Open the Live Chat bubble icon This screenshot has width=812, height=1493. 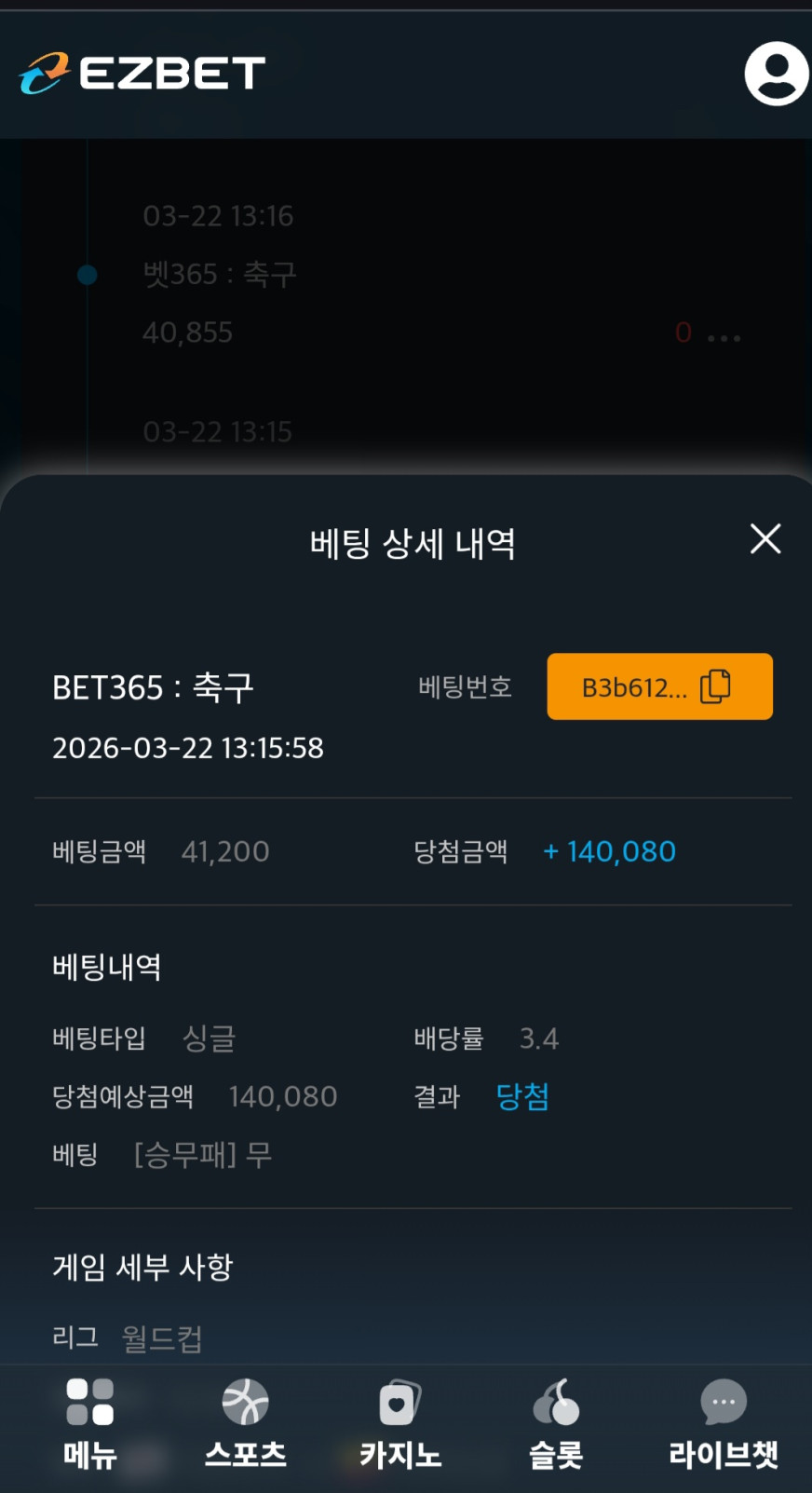click(x=723, y=1403)
